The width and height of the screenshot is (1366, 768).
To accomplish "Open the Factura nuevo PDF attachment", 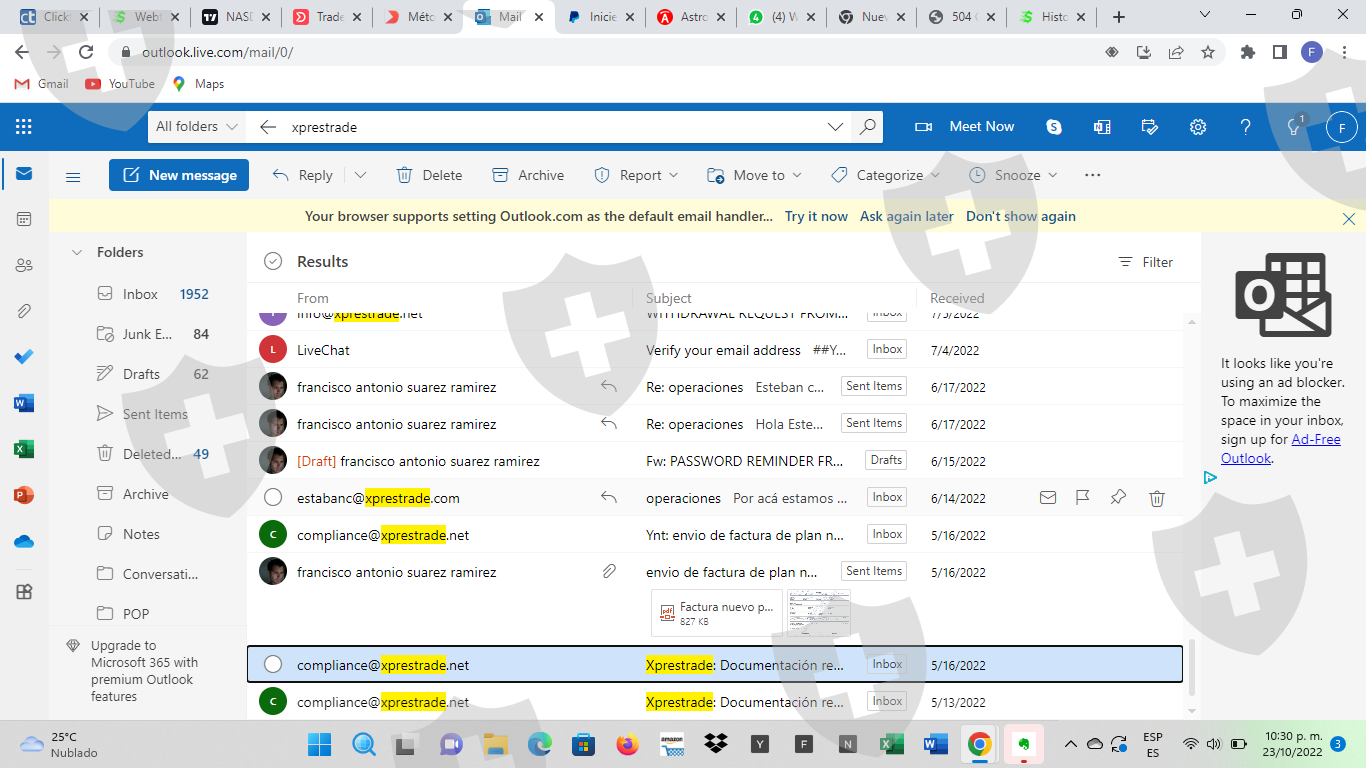I will (716, 613).
